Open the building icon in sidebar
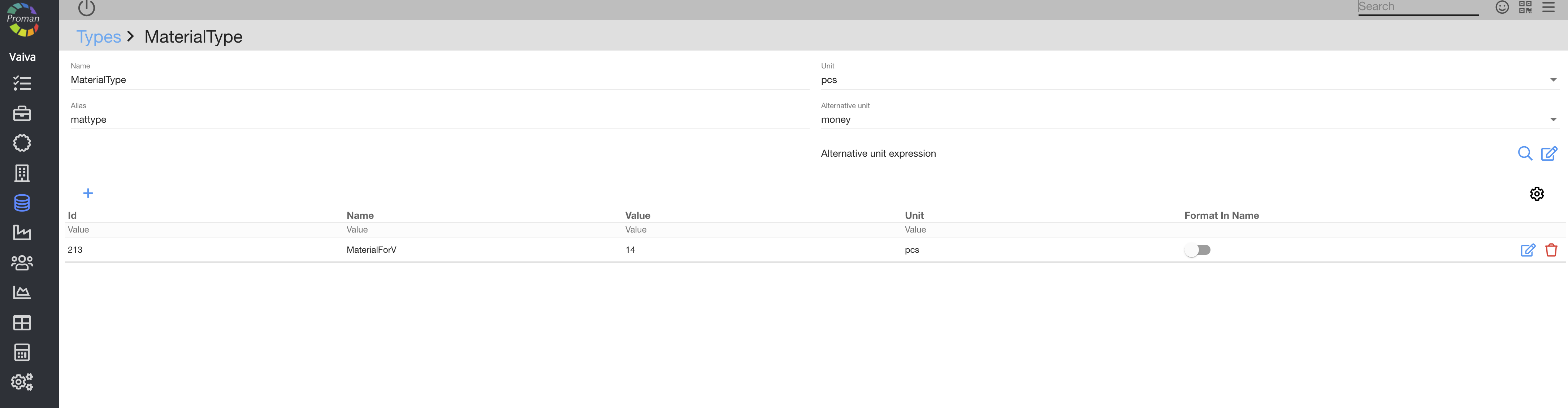 (x=22, y=173)
